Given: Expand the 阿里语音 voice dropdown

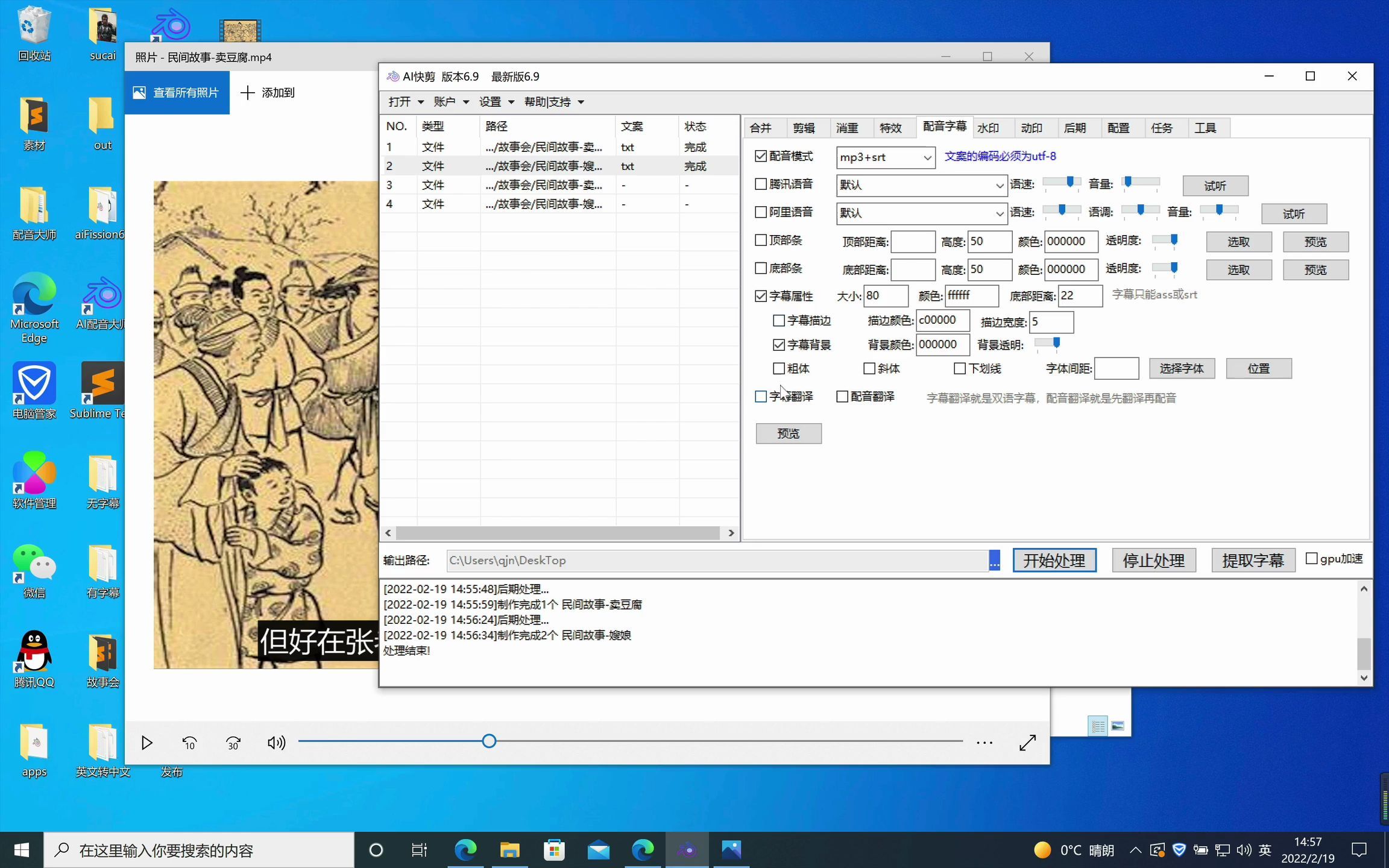Looking at the screenshot, I should pos(921,213).
